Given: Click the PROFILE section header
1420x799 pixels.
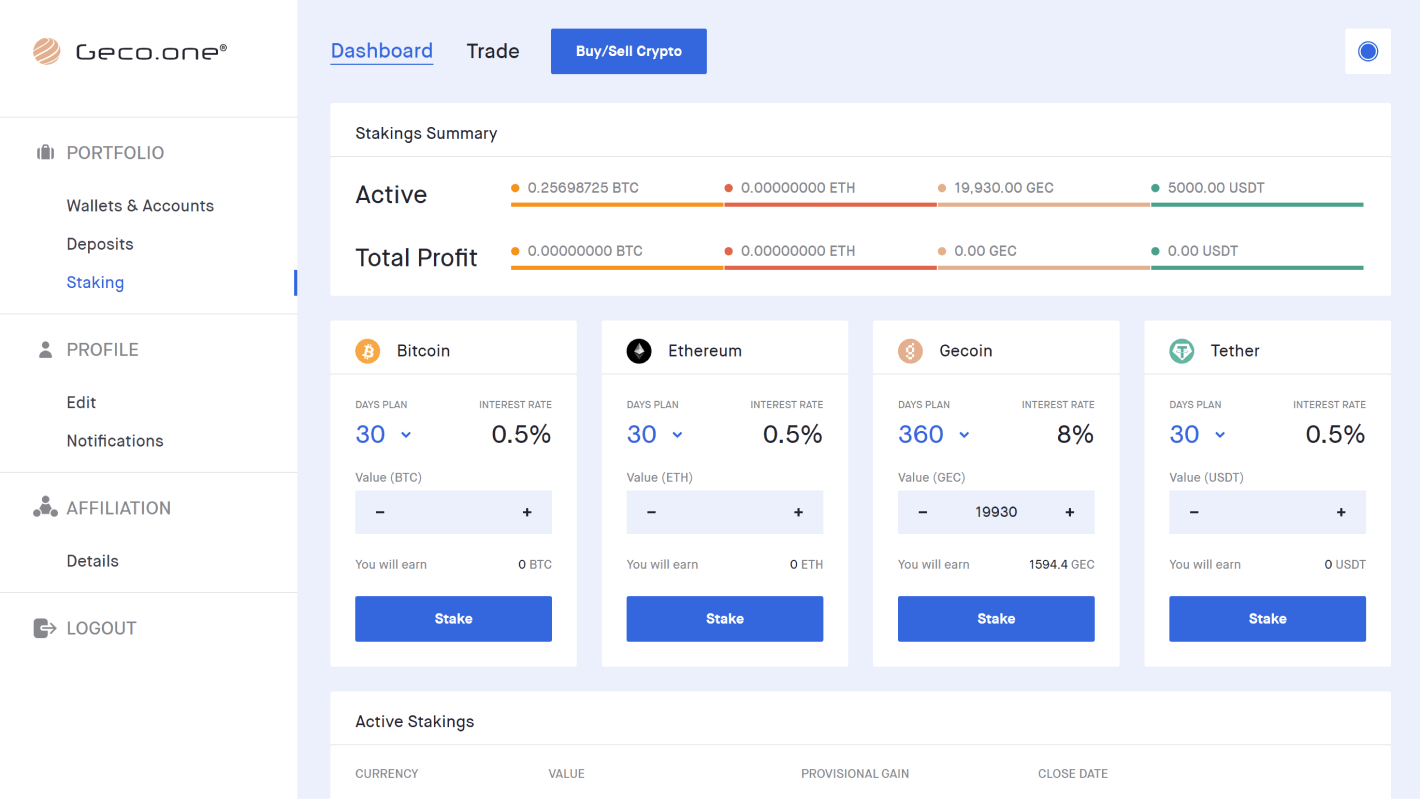Looking at the screenshot, I should (102, 350).
